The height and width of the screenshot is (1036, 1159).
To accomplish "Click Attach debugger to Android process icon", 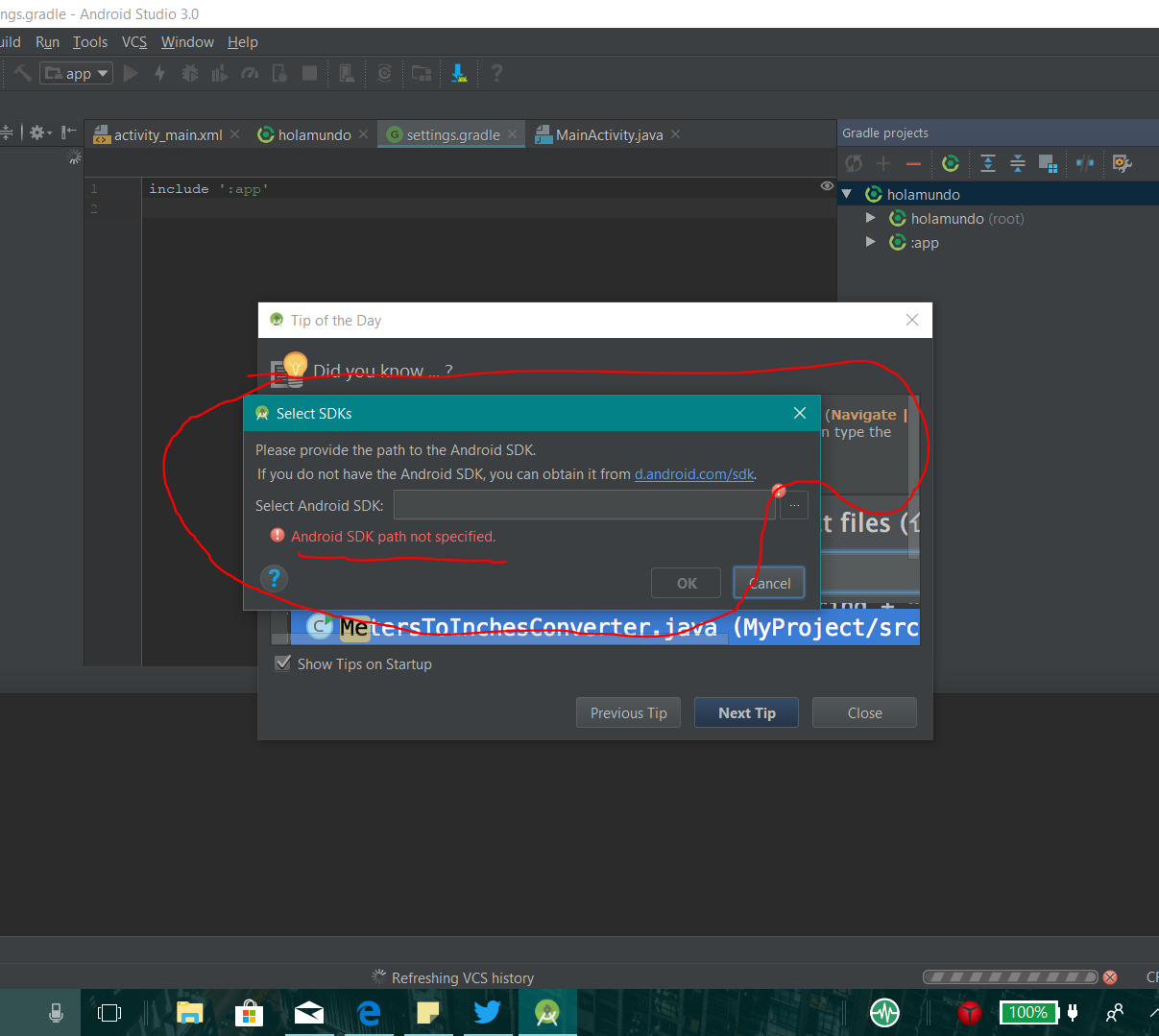I will [279, 73].
